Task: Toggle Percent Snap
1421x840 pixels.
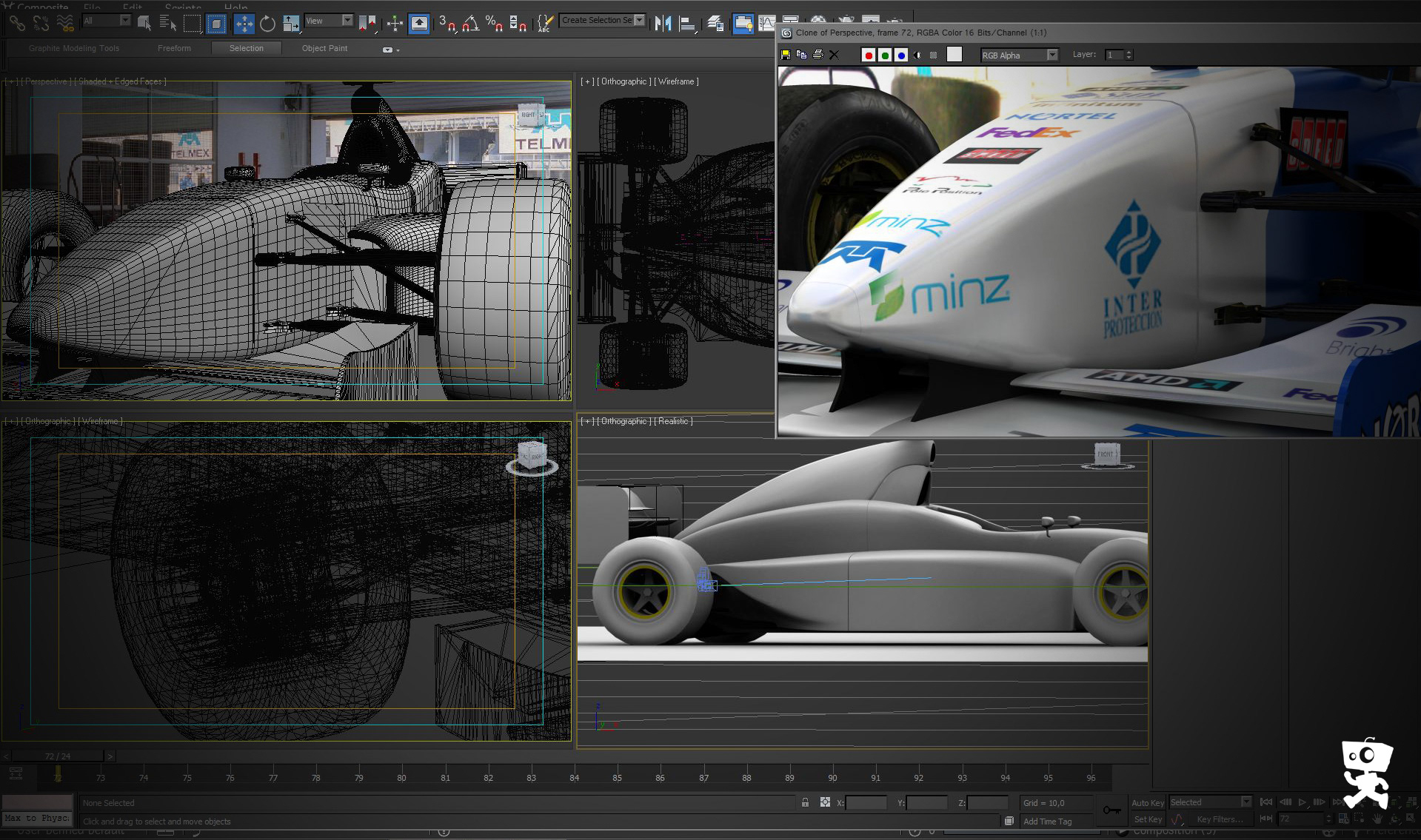Action: (494, 24)
